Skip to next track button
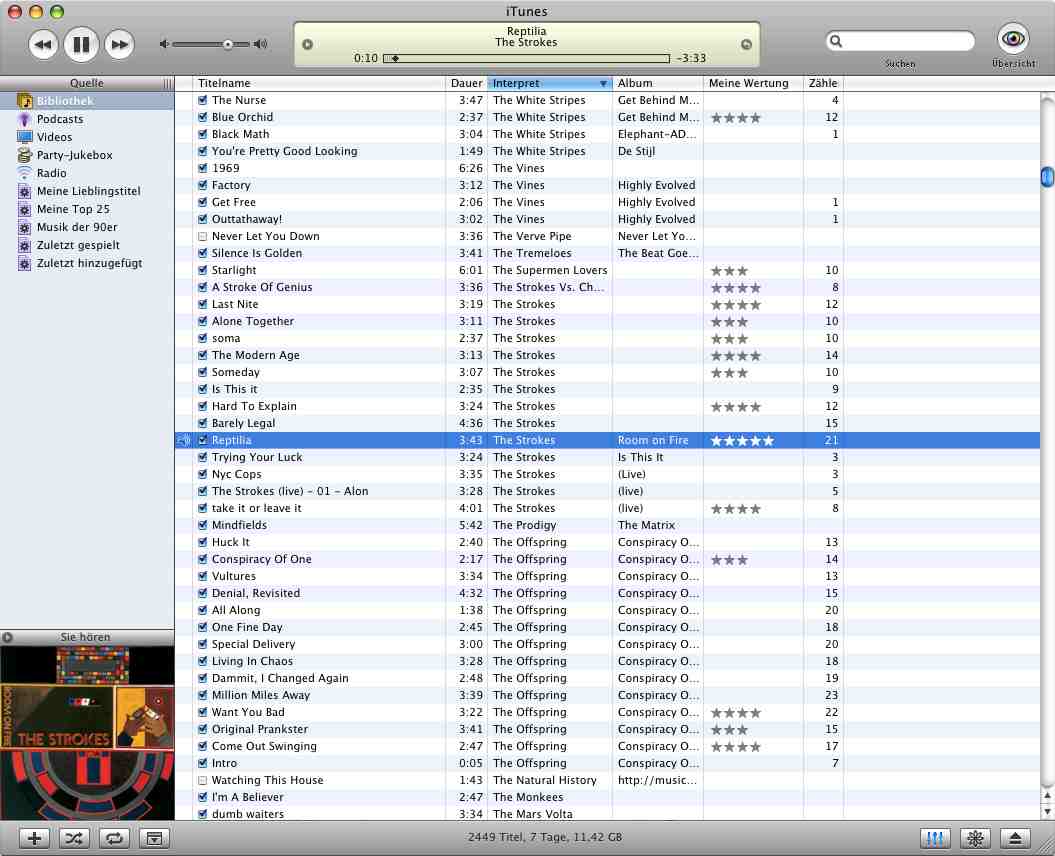Screen dimensions: 1055x856 [120, 45]
